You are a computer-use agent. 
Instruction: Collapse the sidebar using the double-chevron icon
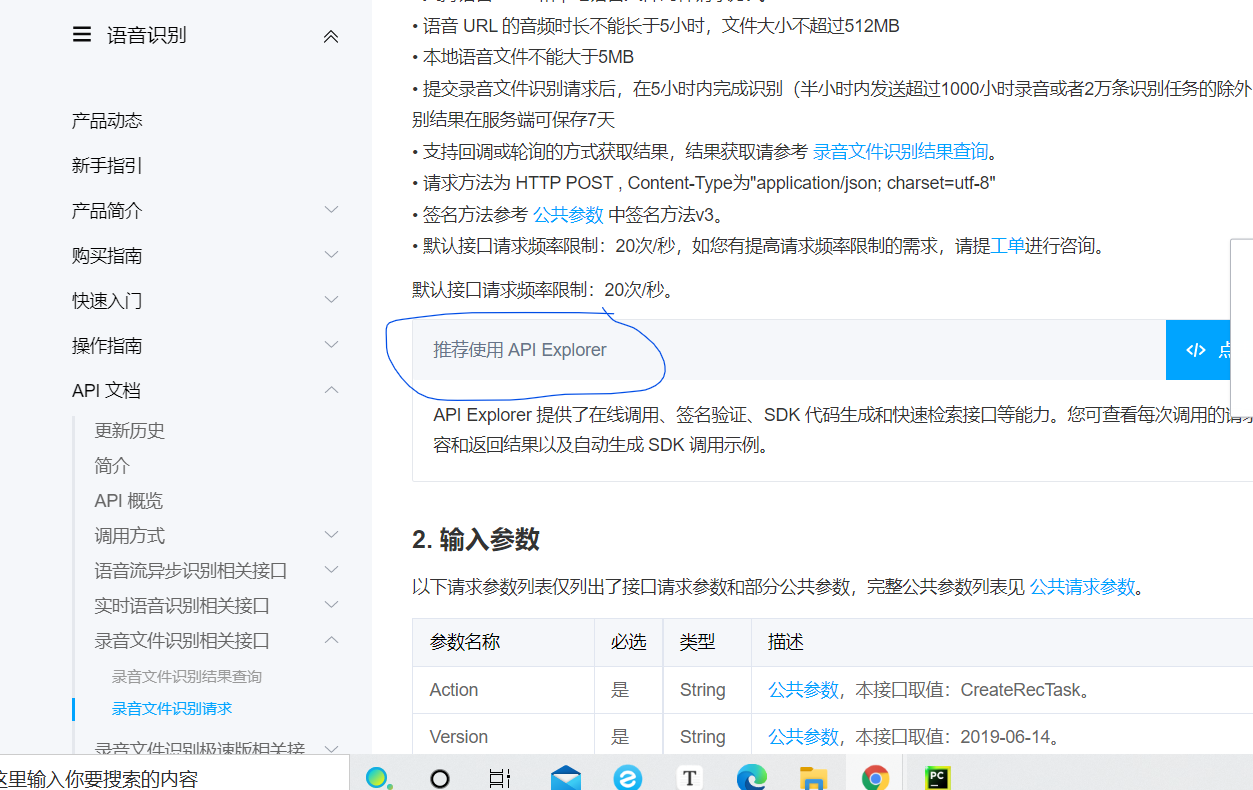pos(330,36)
